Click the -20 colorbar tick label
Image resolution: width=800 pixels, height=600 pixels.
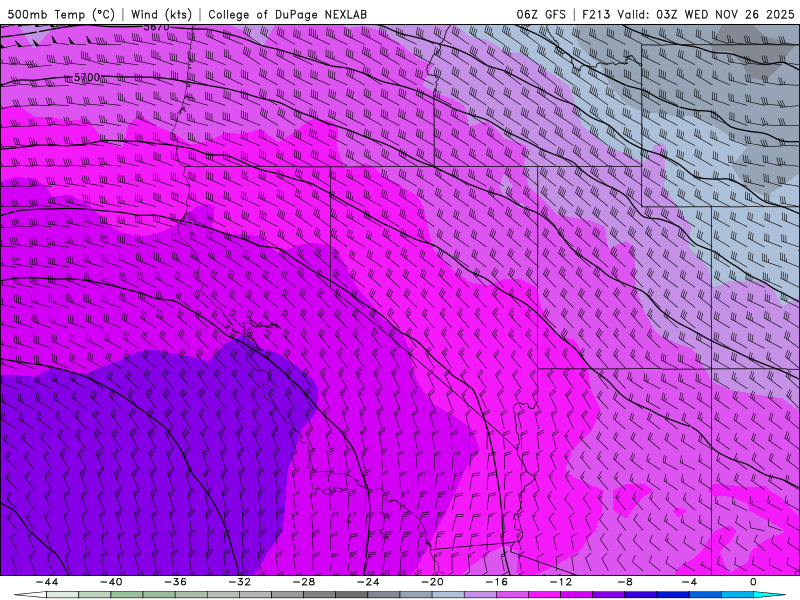432,582
